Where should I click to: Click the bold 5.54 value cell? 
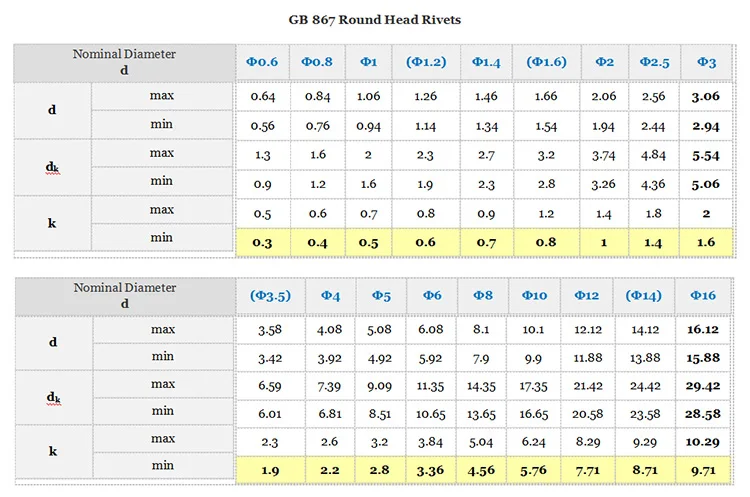coord(706,157)
